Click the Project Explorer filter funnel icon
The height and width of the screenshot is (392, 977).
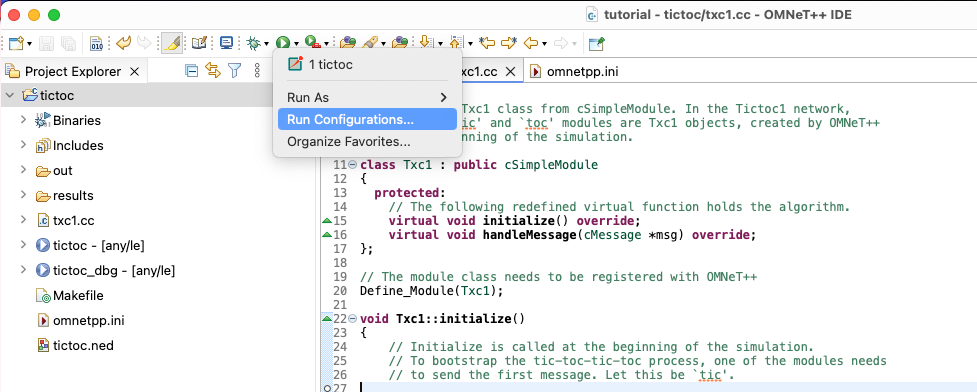(x=234, y=71)
